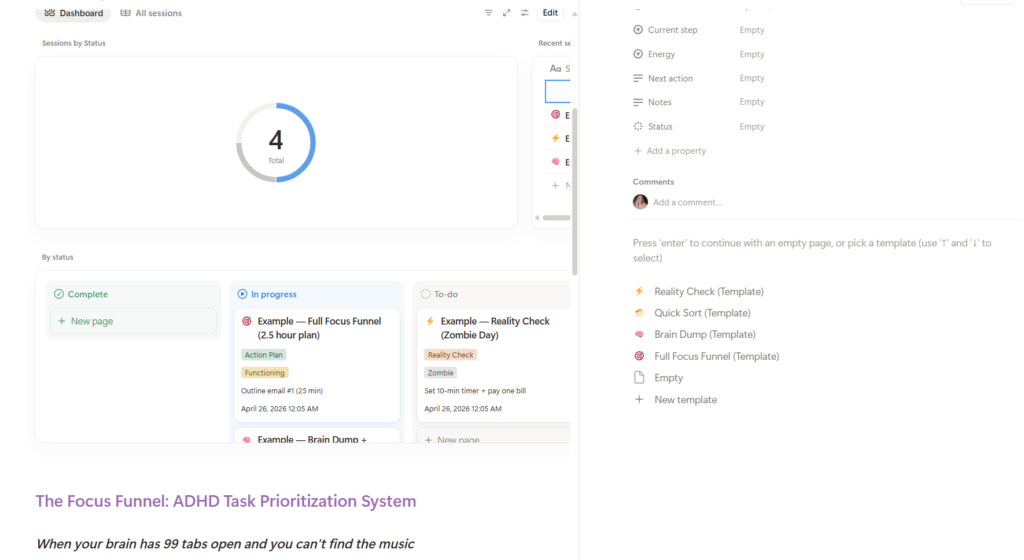Click the filter icon in dashboard toolbar
Screen dimensions: 1024x560
(488, 13)
